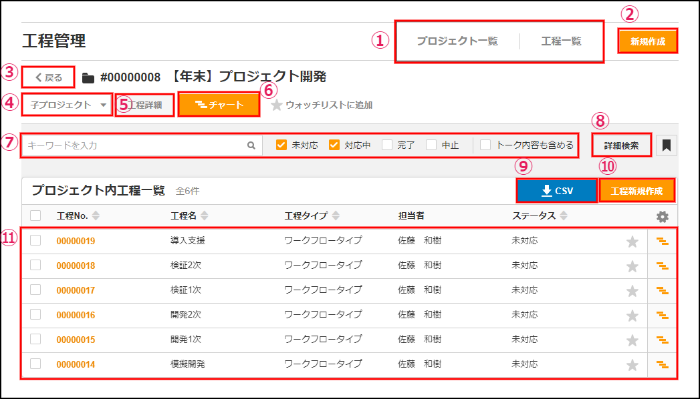Screen dimensions: 700x399
Task: Enable the 中止 status checkbox
Action: 431,145
